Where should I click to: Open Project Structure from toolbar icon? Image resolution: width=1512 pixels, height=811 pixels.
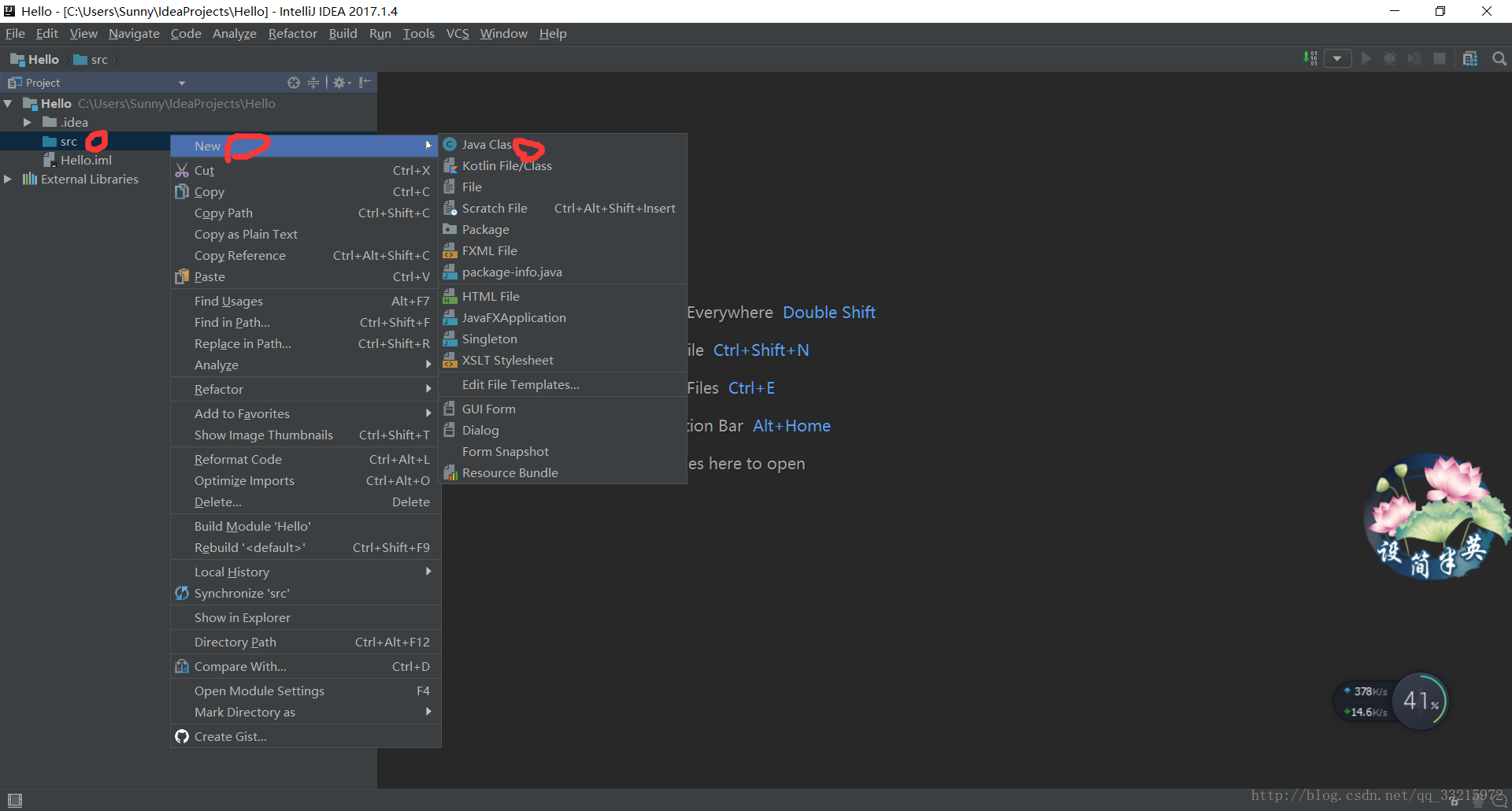pos(1470,59)
